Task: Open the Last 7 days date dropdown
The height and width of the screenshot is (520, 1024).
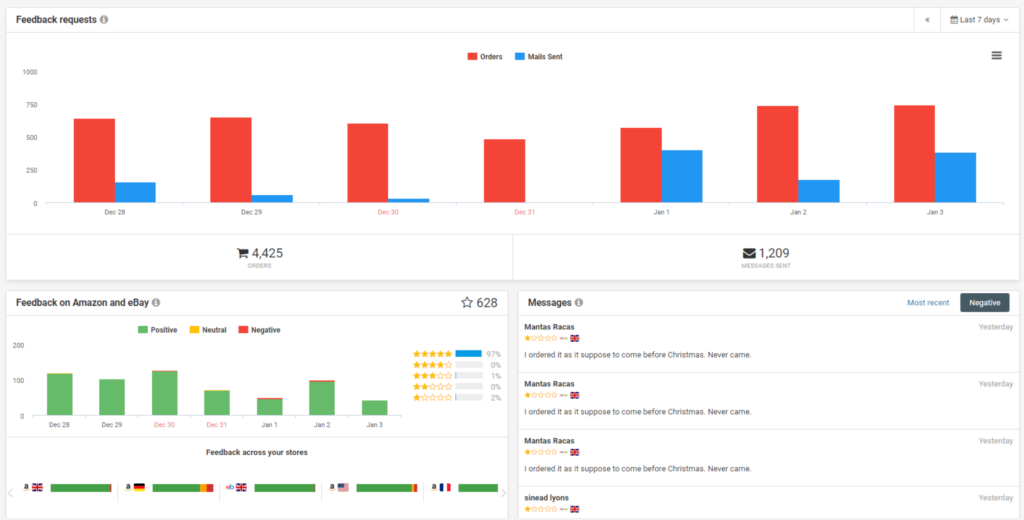Action: 979,20
